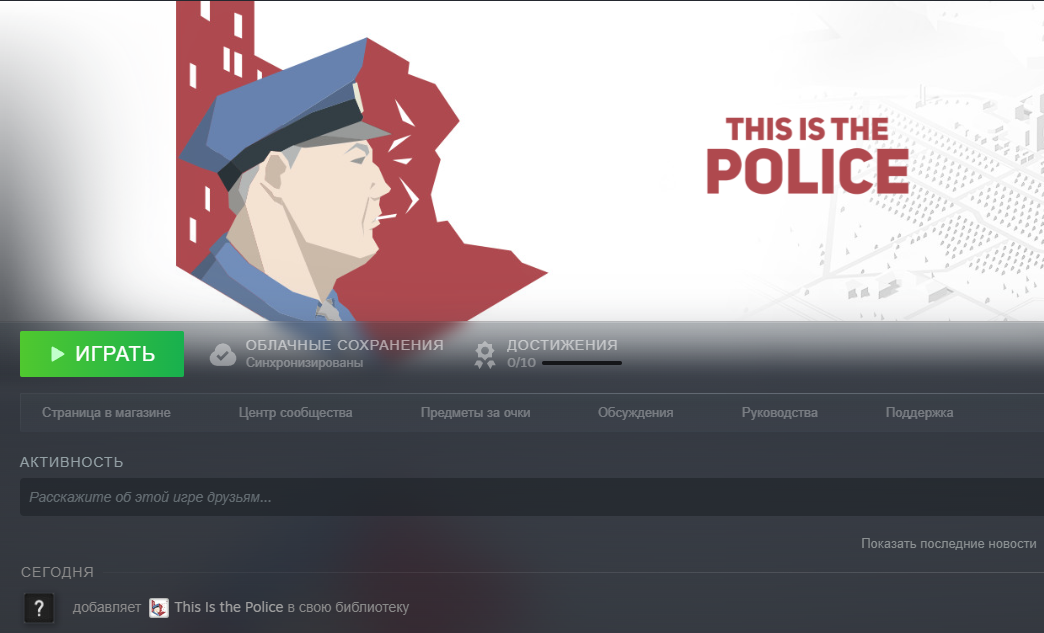Go to Центр сообщества tab

click(296, 413)
